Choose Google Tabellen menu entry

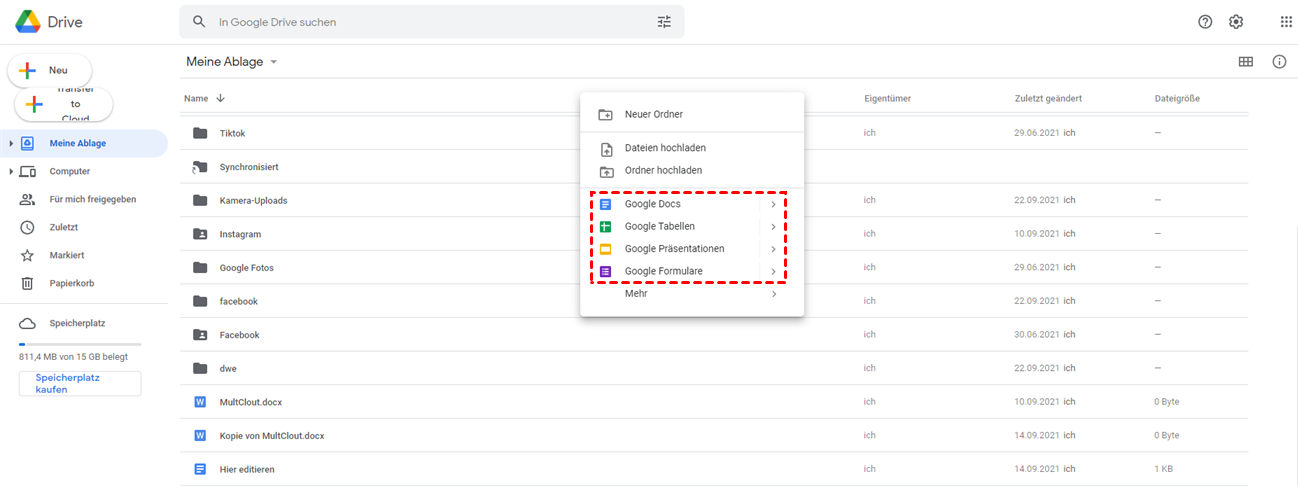(x=659, y=226)
